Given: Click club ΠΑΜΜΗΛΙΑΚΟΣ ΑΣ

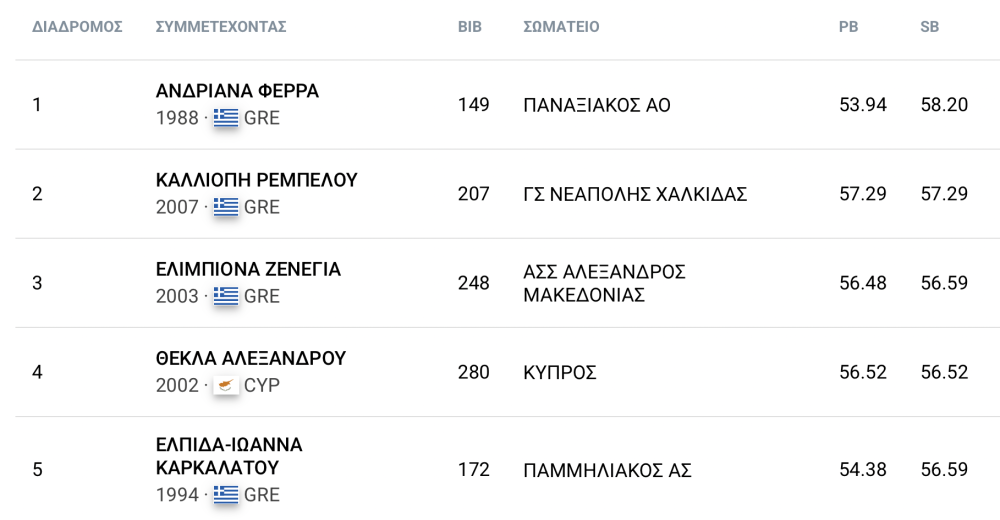Looking at the screenshot, I should click(x=607, y=471).
